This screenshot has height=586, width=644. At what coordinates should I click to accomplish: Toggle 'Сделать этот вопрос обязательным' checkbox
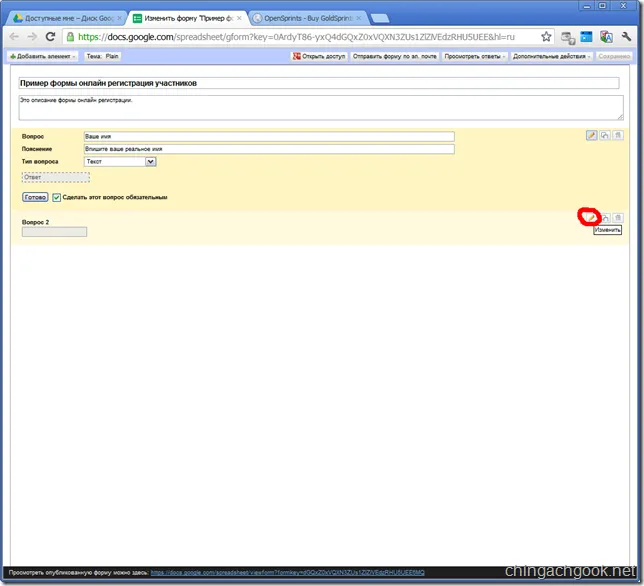(x=56, y=198)
